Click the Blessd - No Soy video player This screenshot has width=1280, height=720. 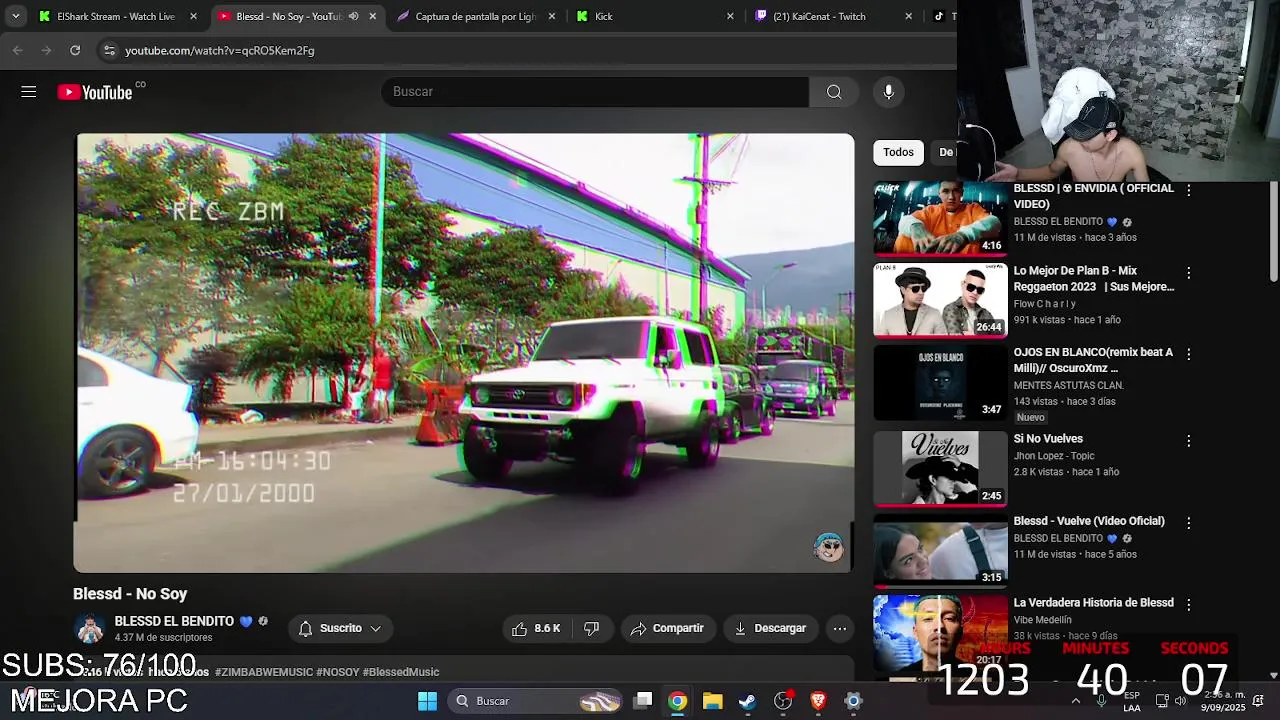point(465,352)
